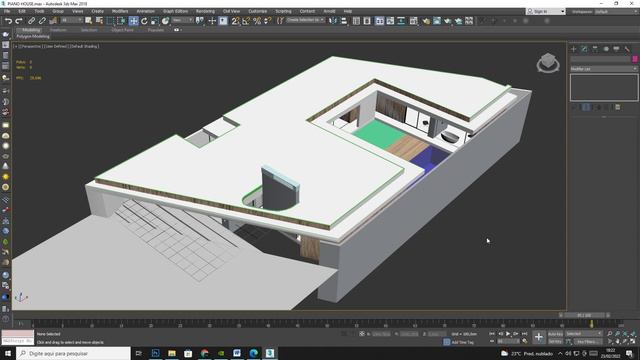This screenshot has width=640, height=360.
Task: Open the Key Filters button
Action: tap(588, 341)
